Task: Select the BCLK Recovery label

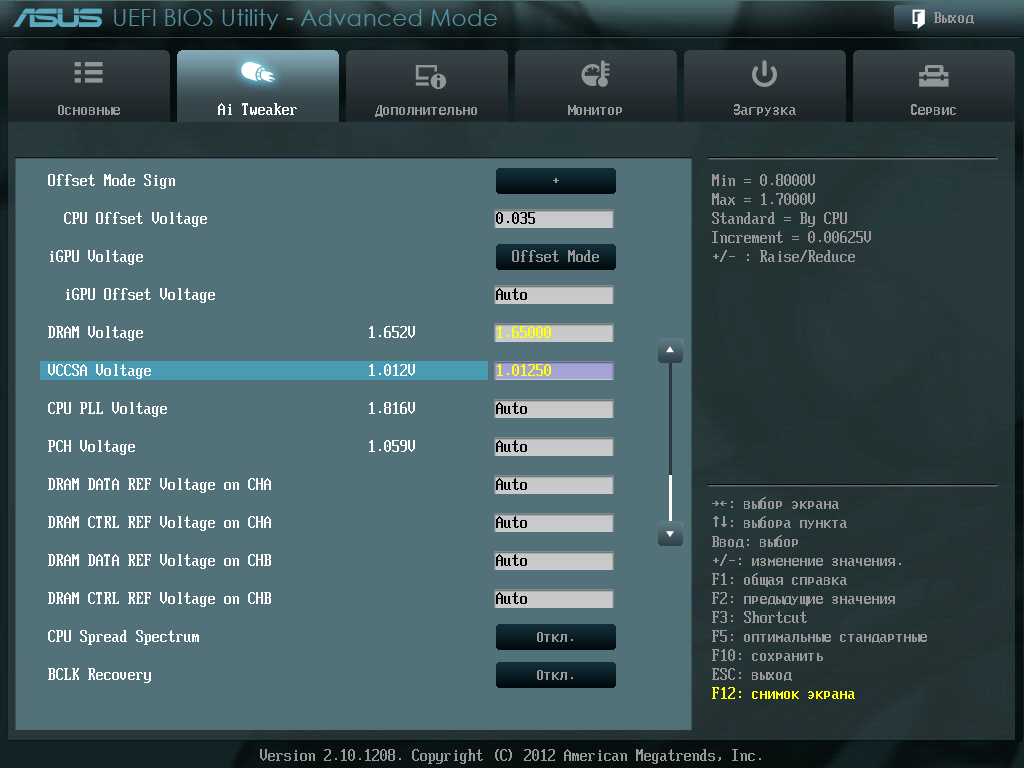Action: 99,675
